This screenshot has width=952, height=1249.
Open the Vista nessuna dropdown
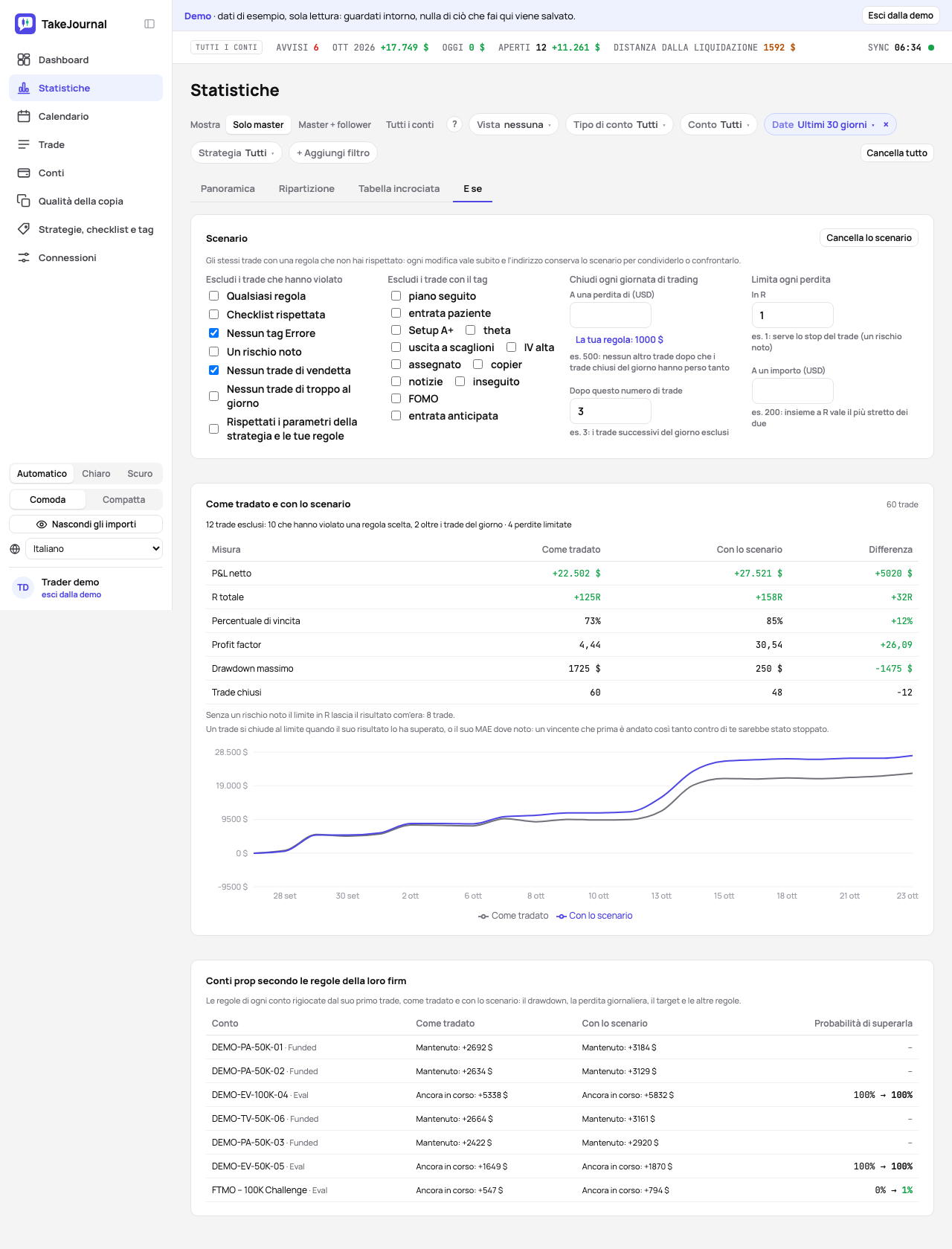click(x=514, y=124)
